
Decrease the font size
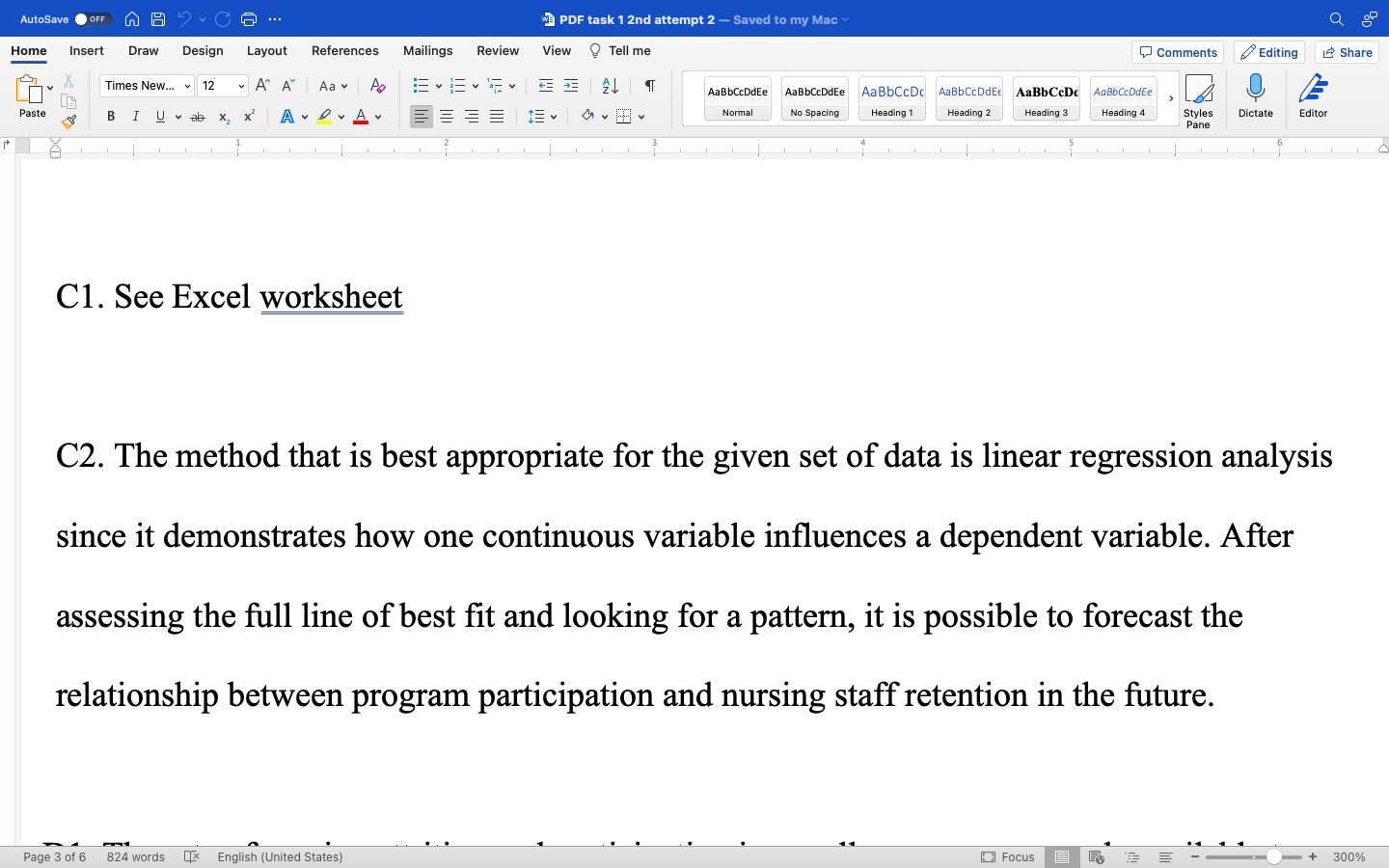[287, 86]
